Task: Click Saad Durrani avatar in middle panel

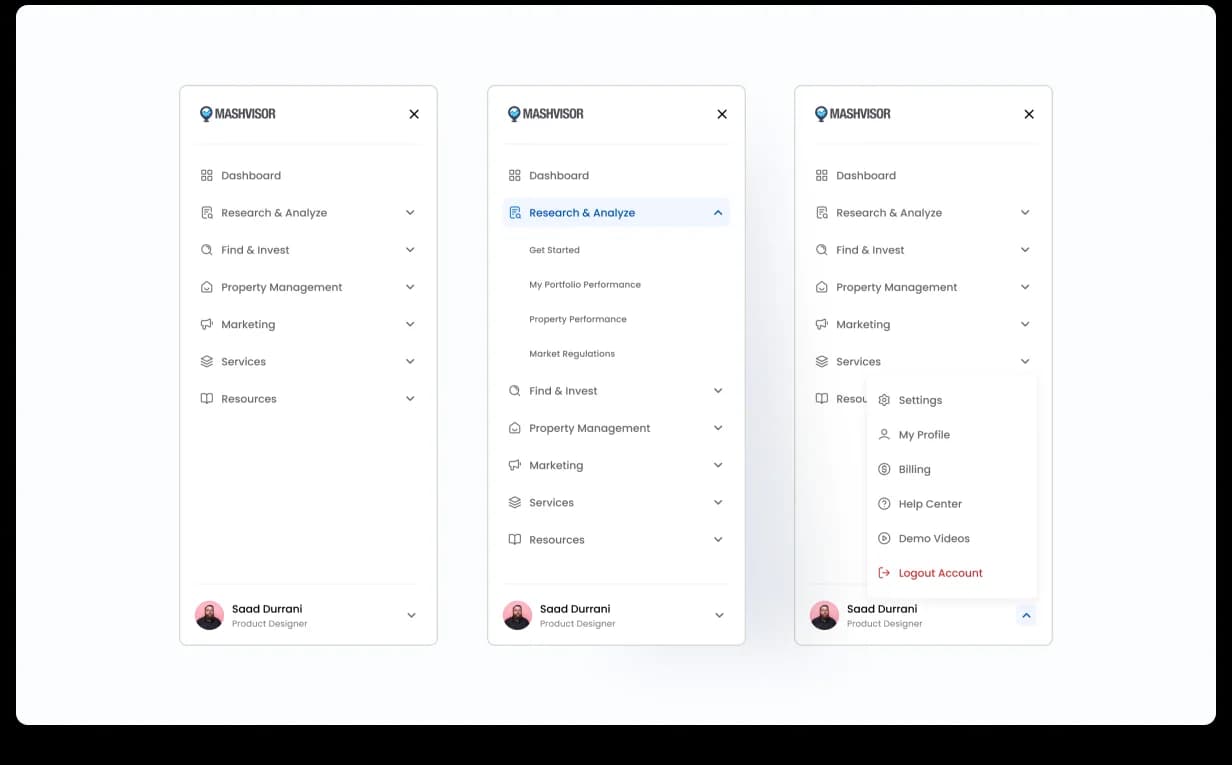Action: (517, 615)
